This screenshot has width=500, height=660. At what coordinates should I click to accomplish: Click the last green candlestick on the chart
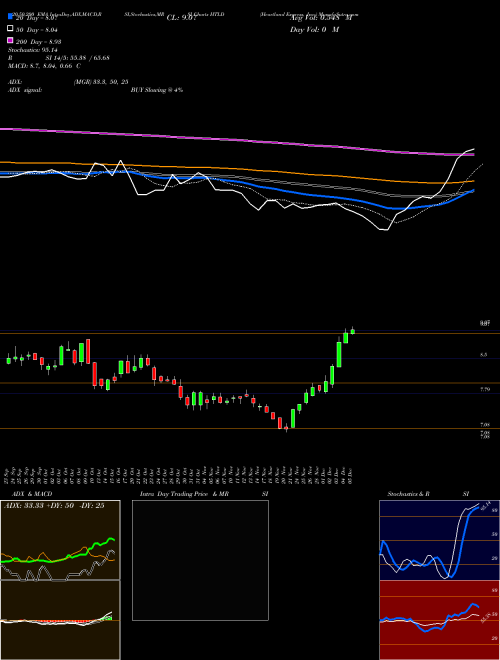coord(353,331)
